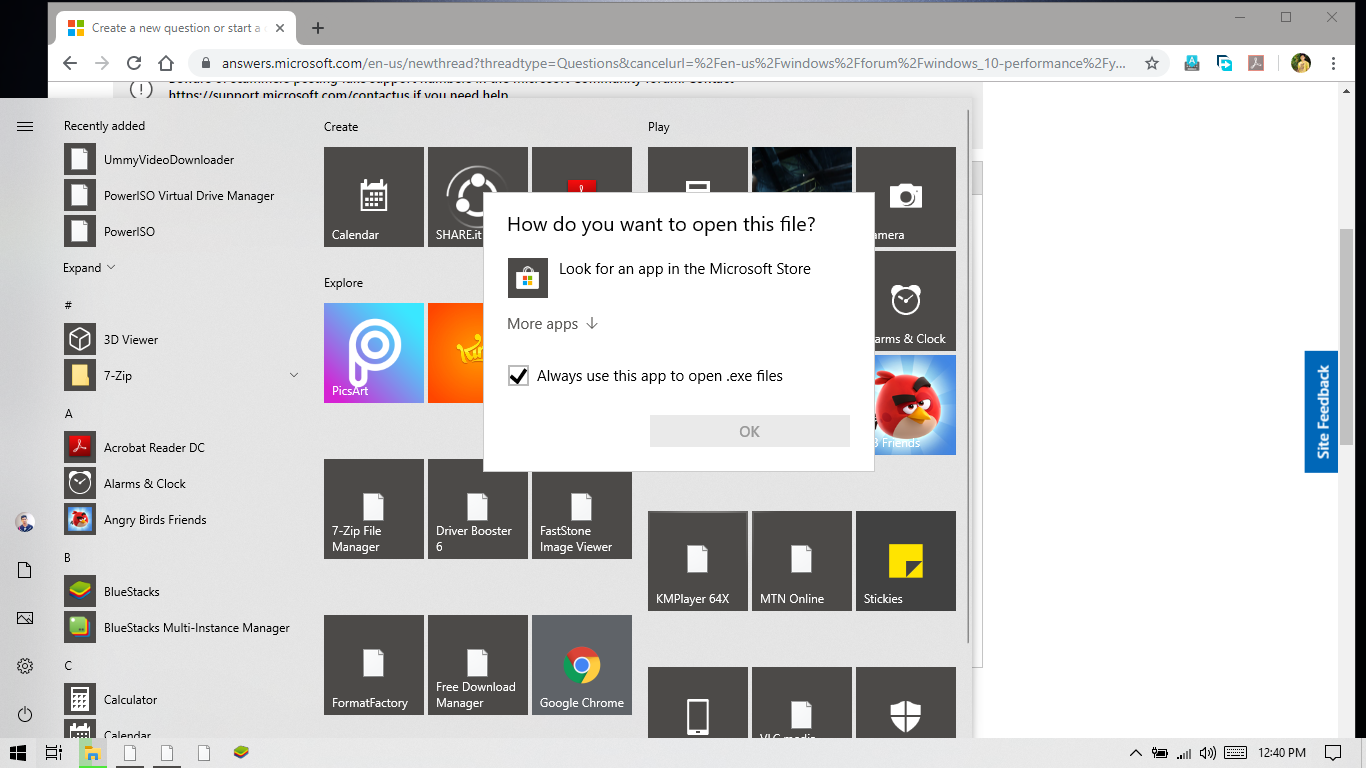Viewport: 1366px width, 768px height.
Task: Open the KMPlayer 64X tile
Action: [x=698, y=561]
